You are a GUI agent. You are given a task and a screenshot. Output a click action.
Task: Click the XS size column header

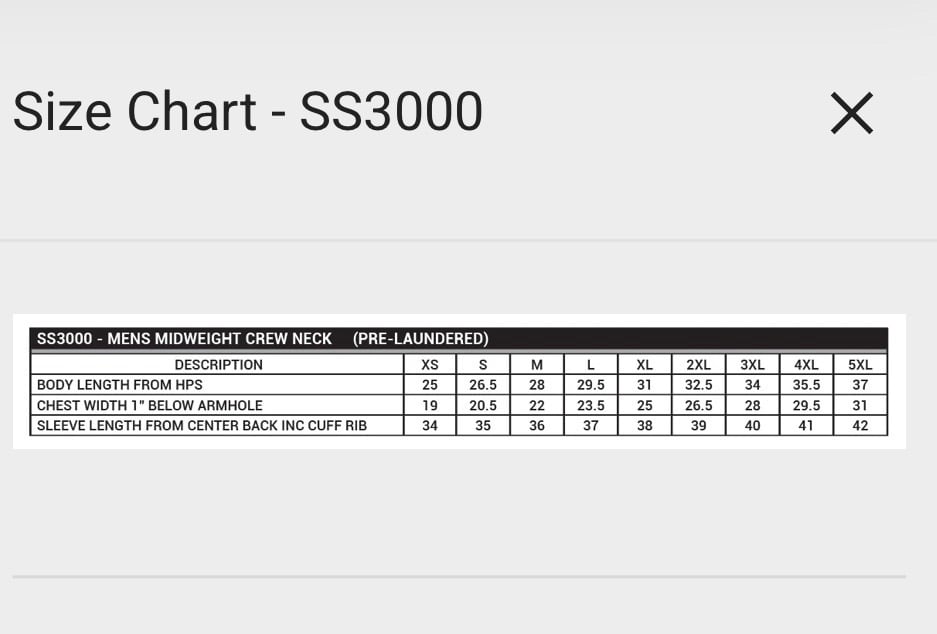(430, 365)
